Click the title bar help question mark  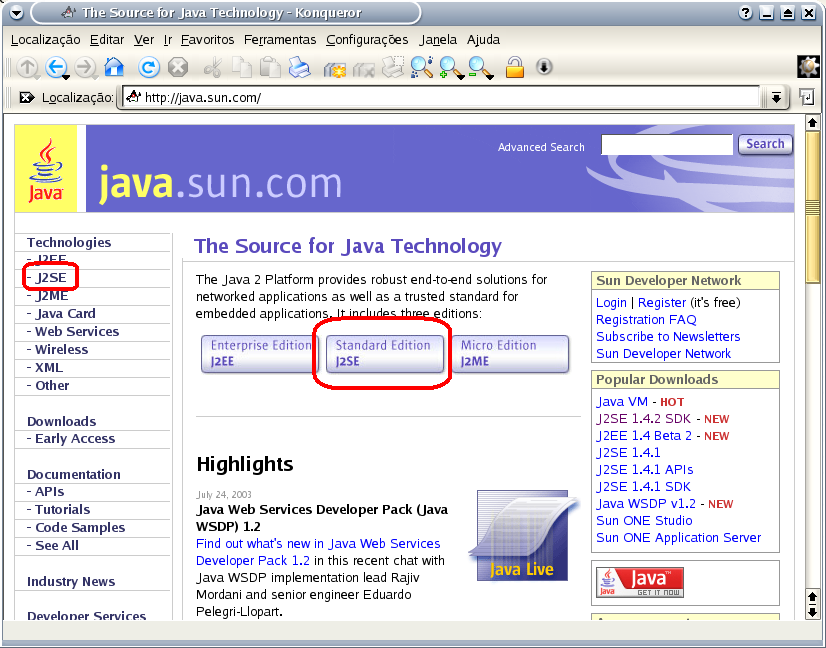745,13
